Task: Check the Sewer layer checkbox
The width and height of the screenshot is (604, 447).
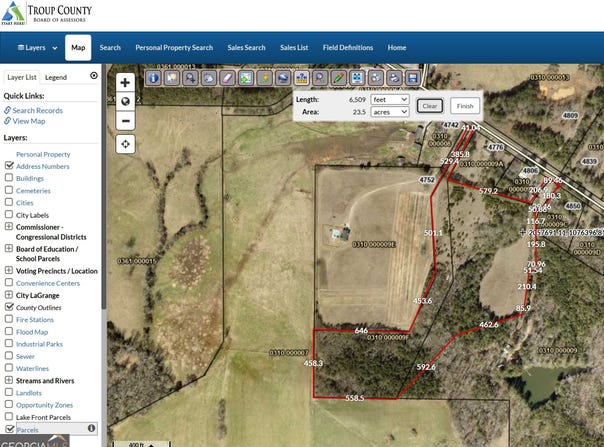Action: (9, 355)
